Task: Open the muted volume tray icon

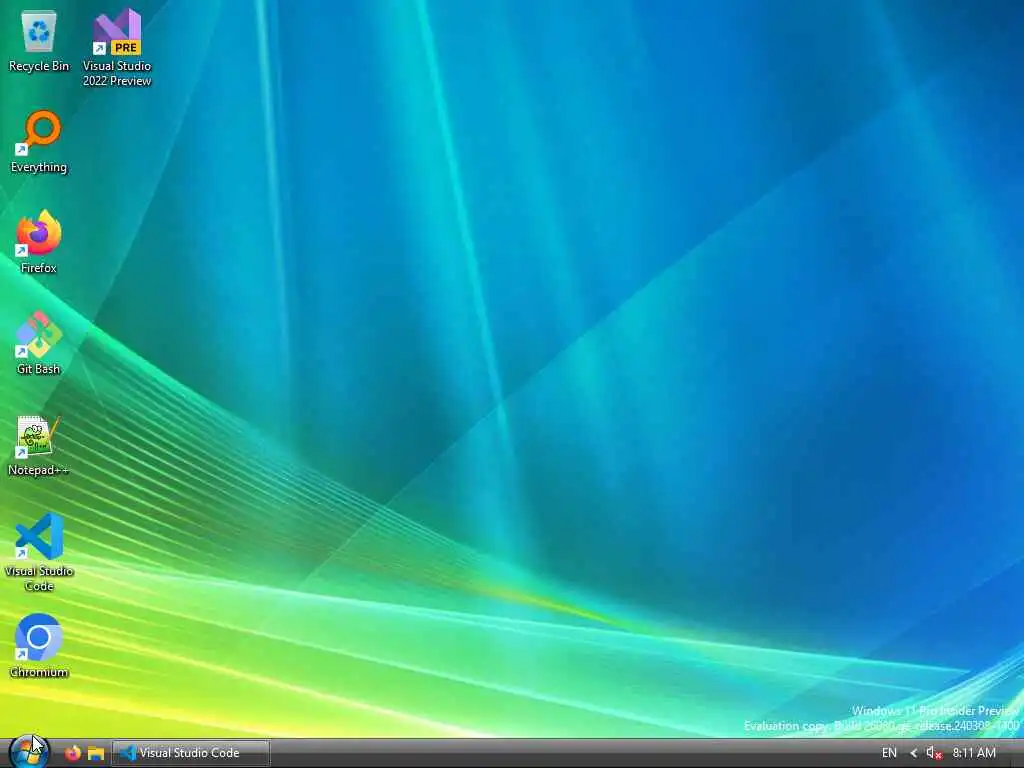Action: pyautogui.click(x=934, y=753)
